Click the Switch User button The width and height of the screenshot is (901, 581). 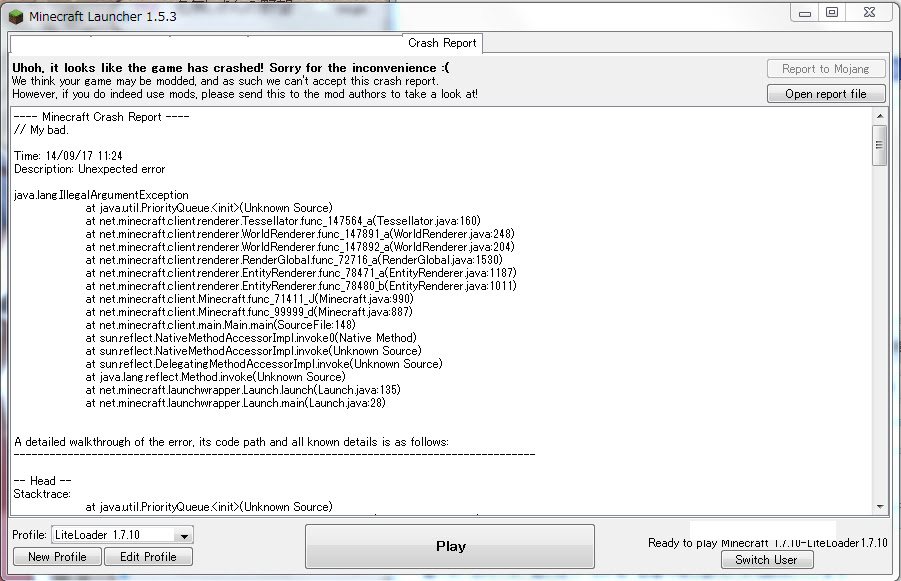(x=767, y=560)
